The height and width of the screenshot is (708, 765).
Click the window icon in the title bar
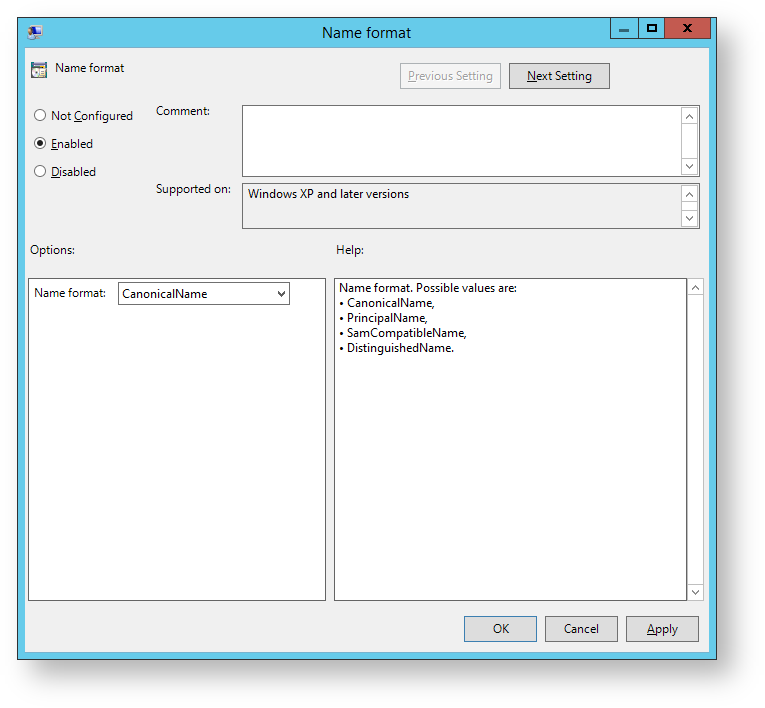[x=36, y=32]
